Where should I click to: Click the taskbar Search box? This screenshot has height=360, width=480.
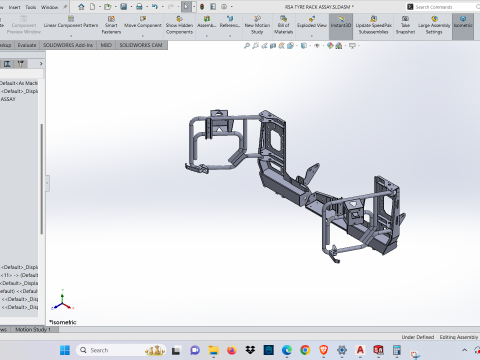pos(121,350)
